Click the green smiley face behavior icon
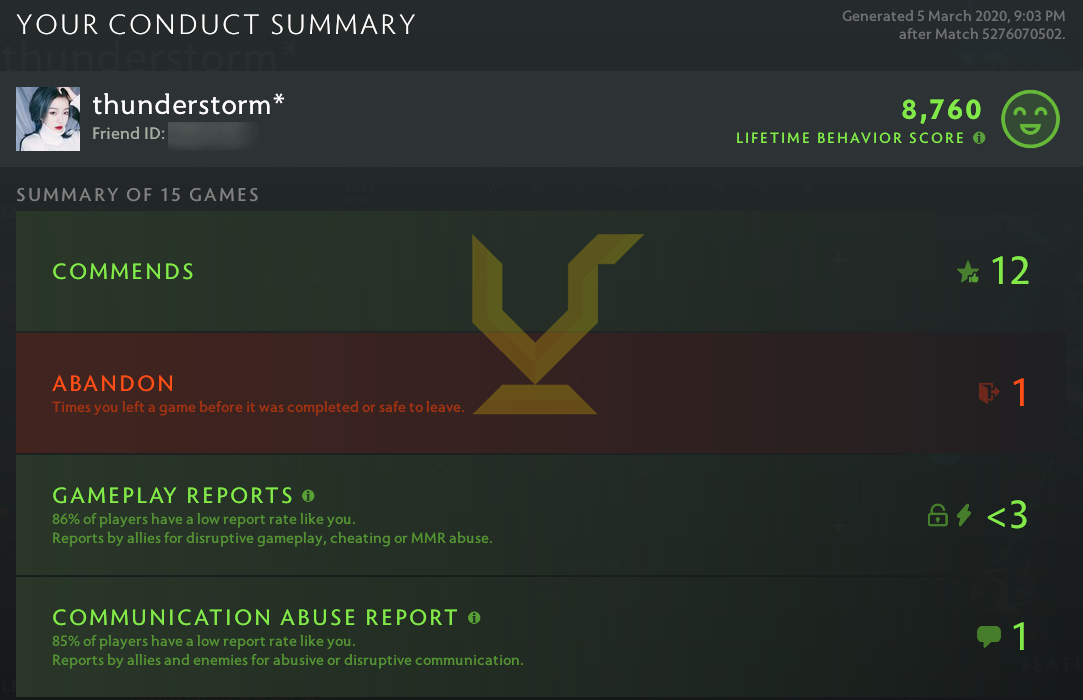The image size is (1083, 700). (x=1030, y=118)
